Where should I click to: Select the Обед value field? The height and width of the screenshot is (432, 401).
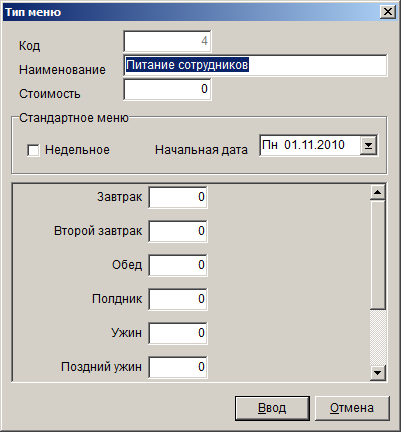coord(178,265)
